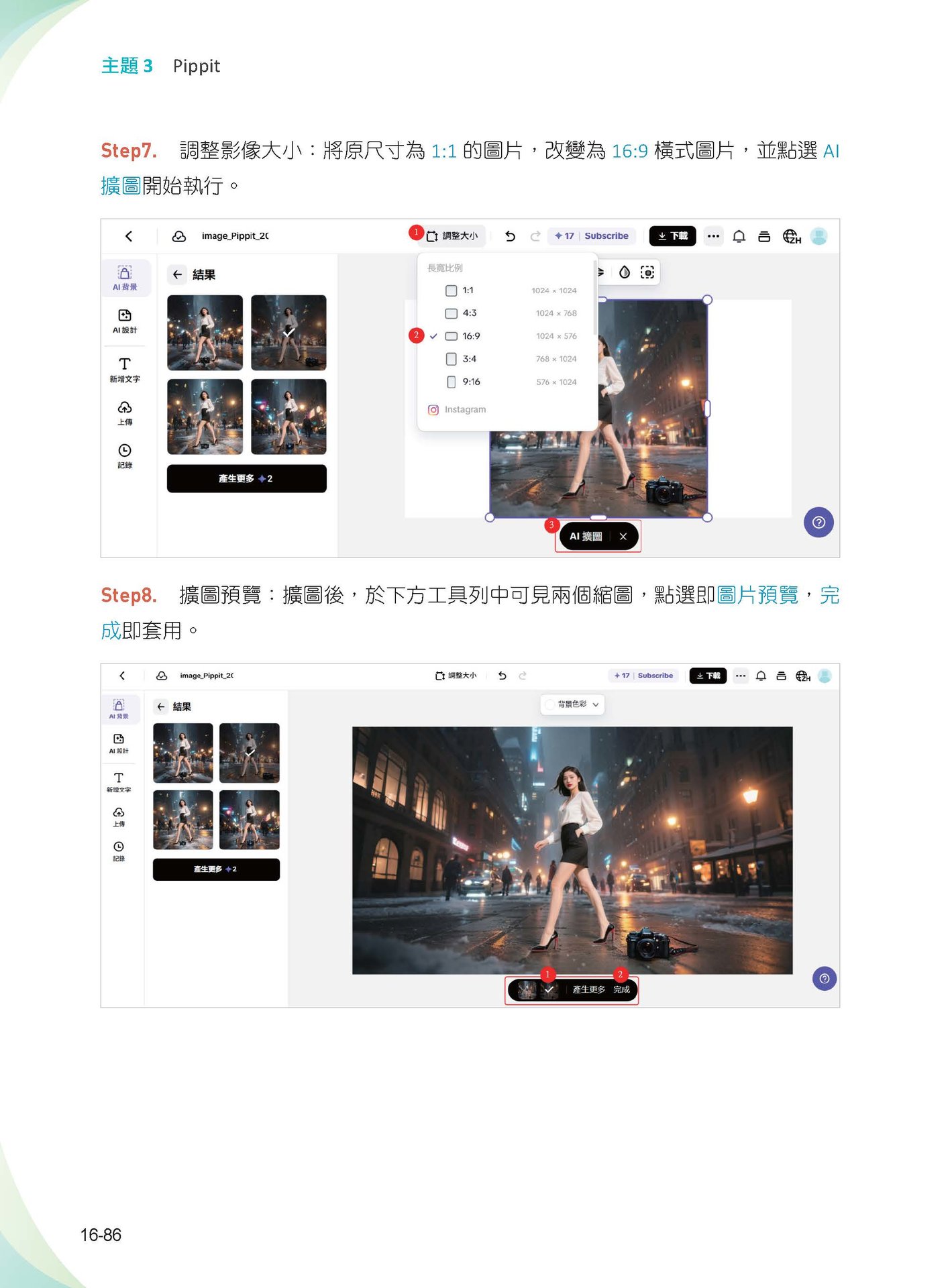
Task: Choose the 4:3 aspect ratio option
Action: pos(511,313)
